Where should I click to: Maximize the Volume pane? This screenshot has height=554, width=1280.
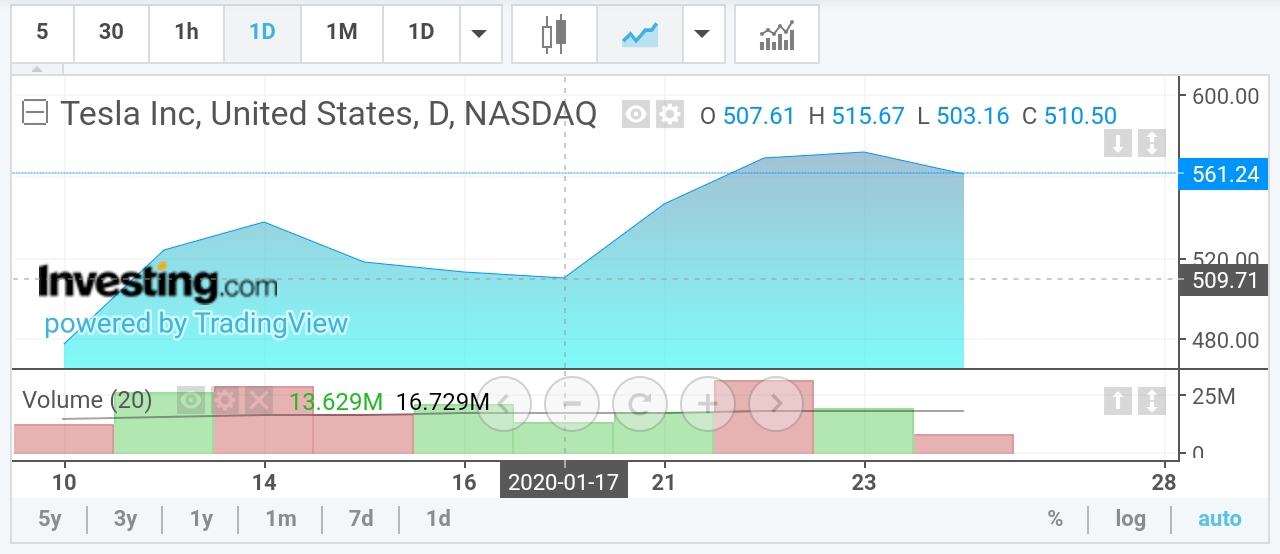1151,401
